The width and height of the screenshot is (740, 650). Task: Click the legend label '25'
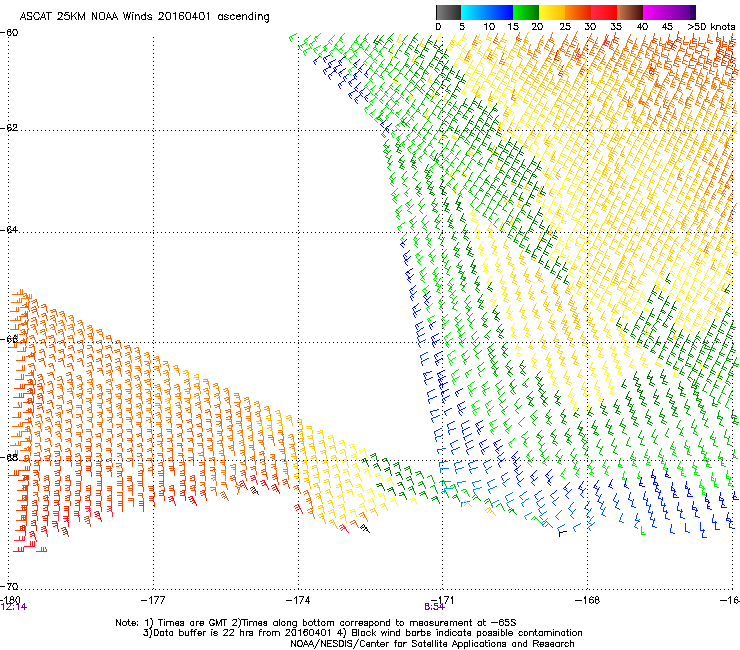(x=565, y=26)
